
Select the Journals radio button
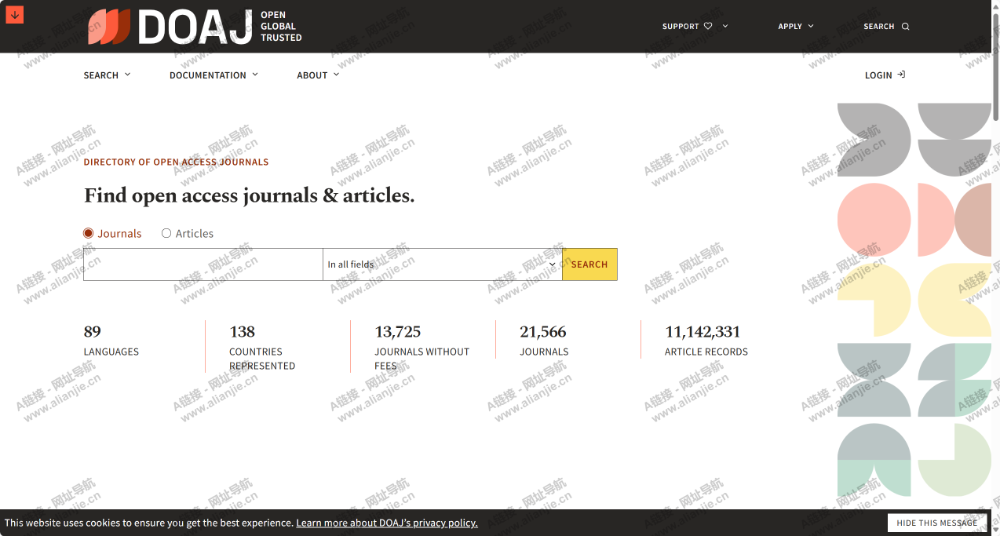[89, 234]
